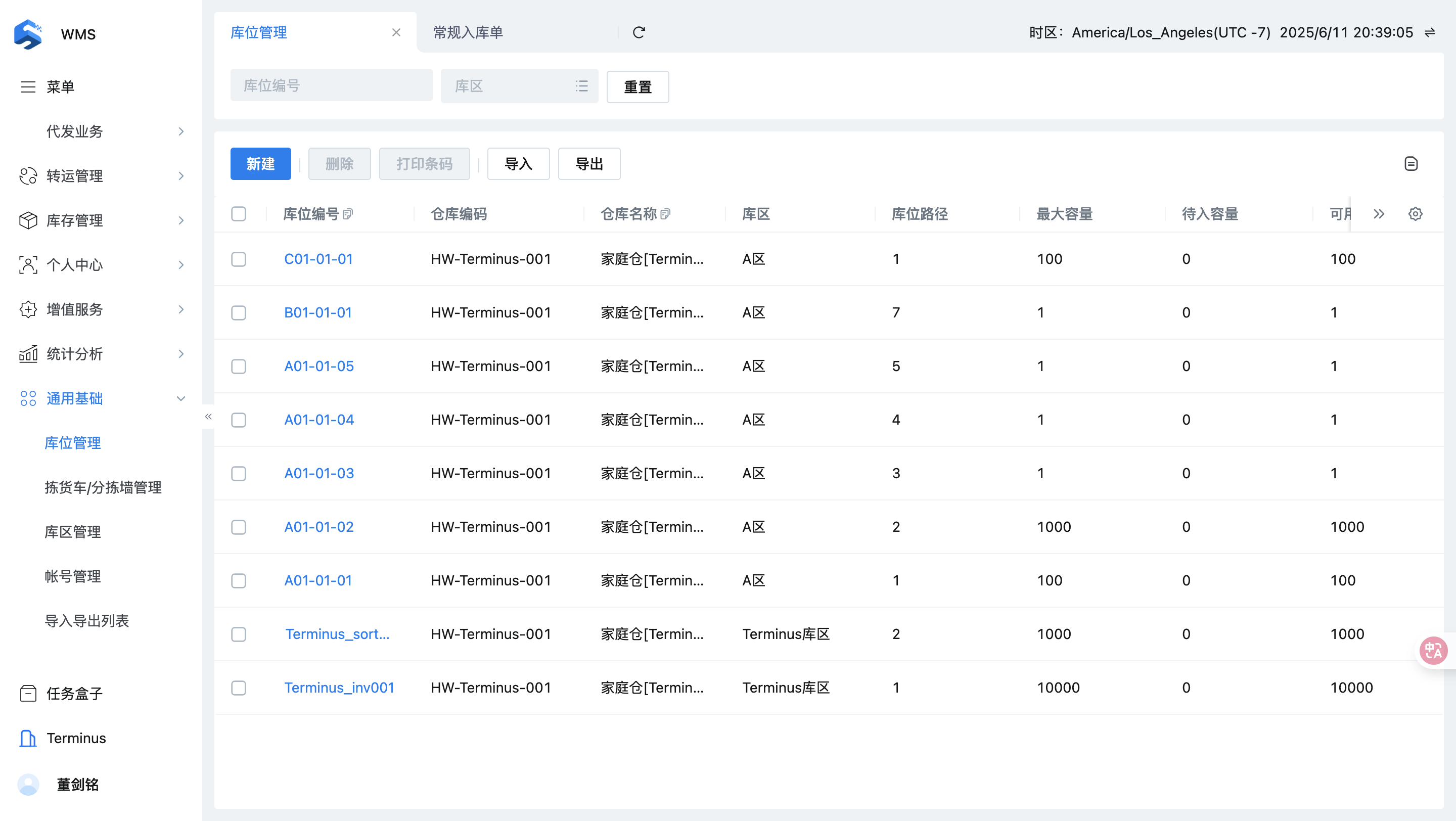
Task: Check the C01-01-01 row checkbox
Action: click(239, 259)
